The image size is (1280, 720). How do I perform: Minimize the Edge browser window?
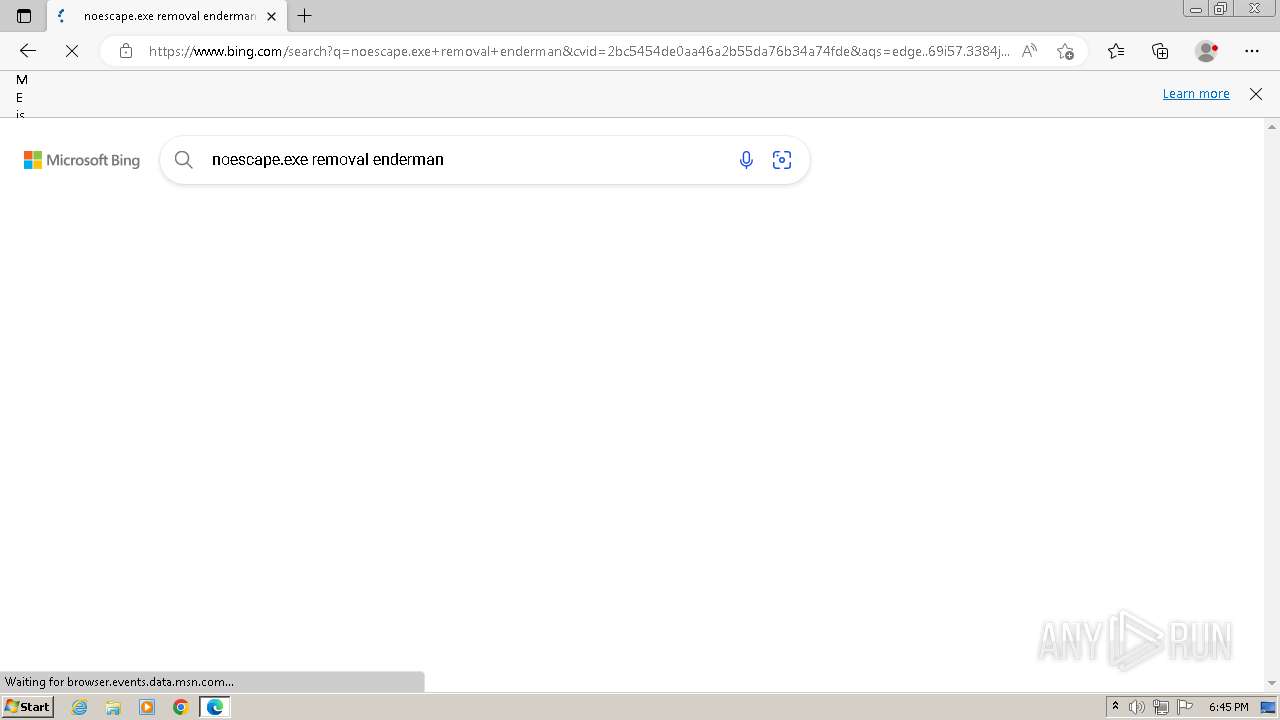point(1195,9)
